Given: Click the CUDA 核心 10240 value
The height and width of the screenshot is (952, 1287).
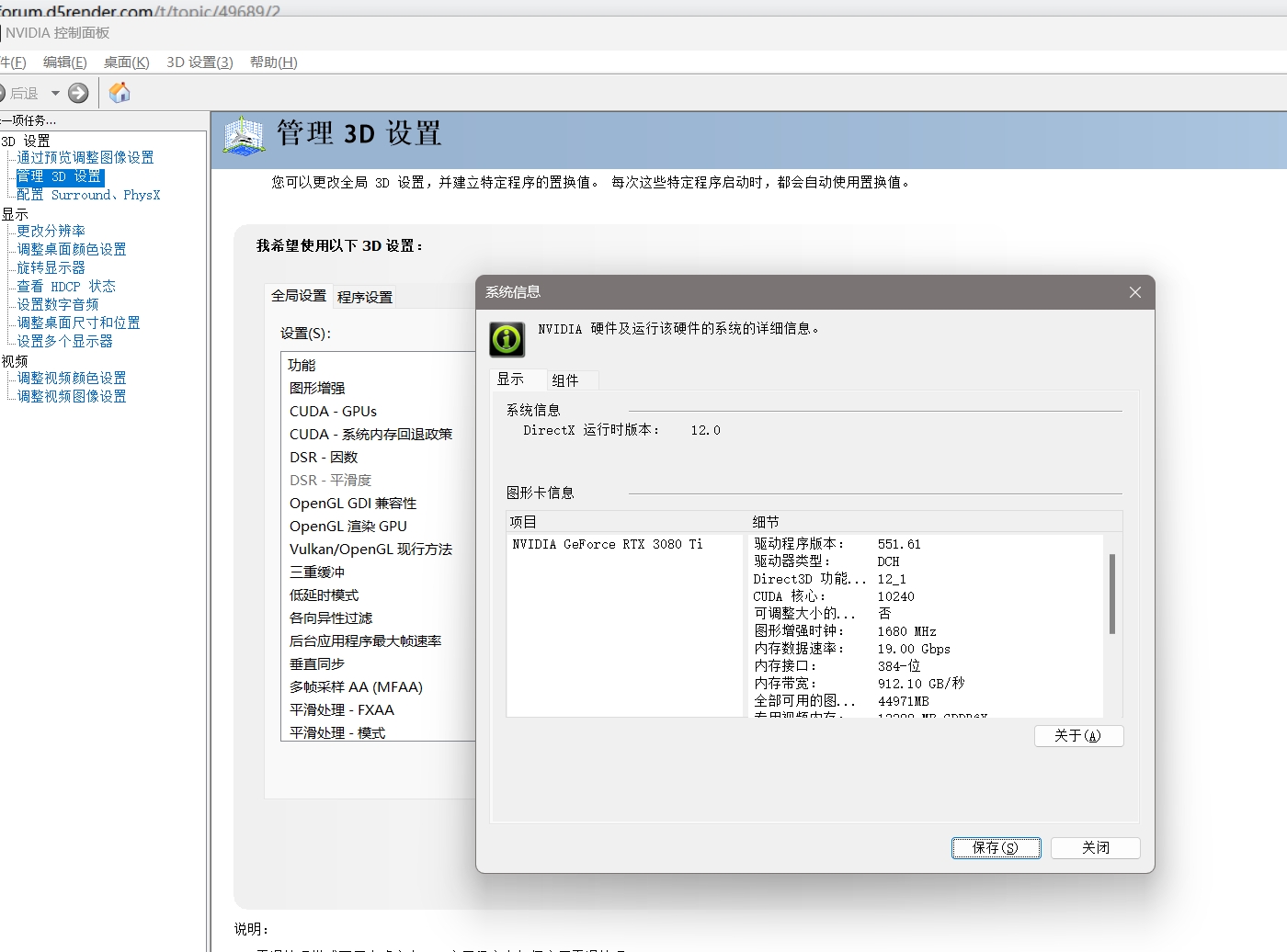Looking at the screenshot, I should tap(896, 596).
